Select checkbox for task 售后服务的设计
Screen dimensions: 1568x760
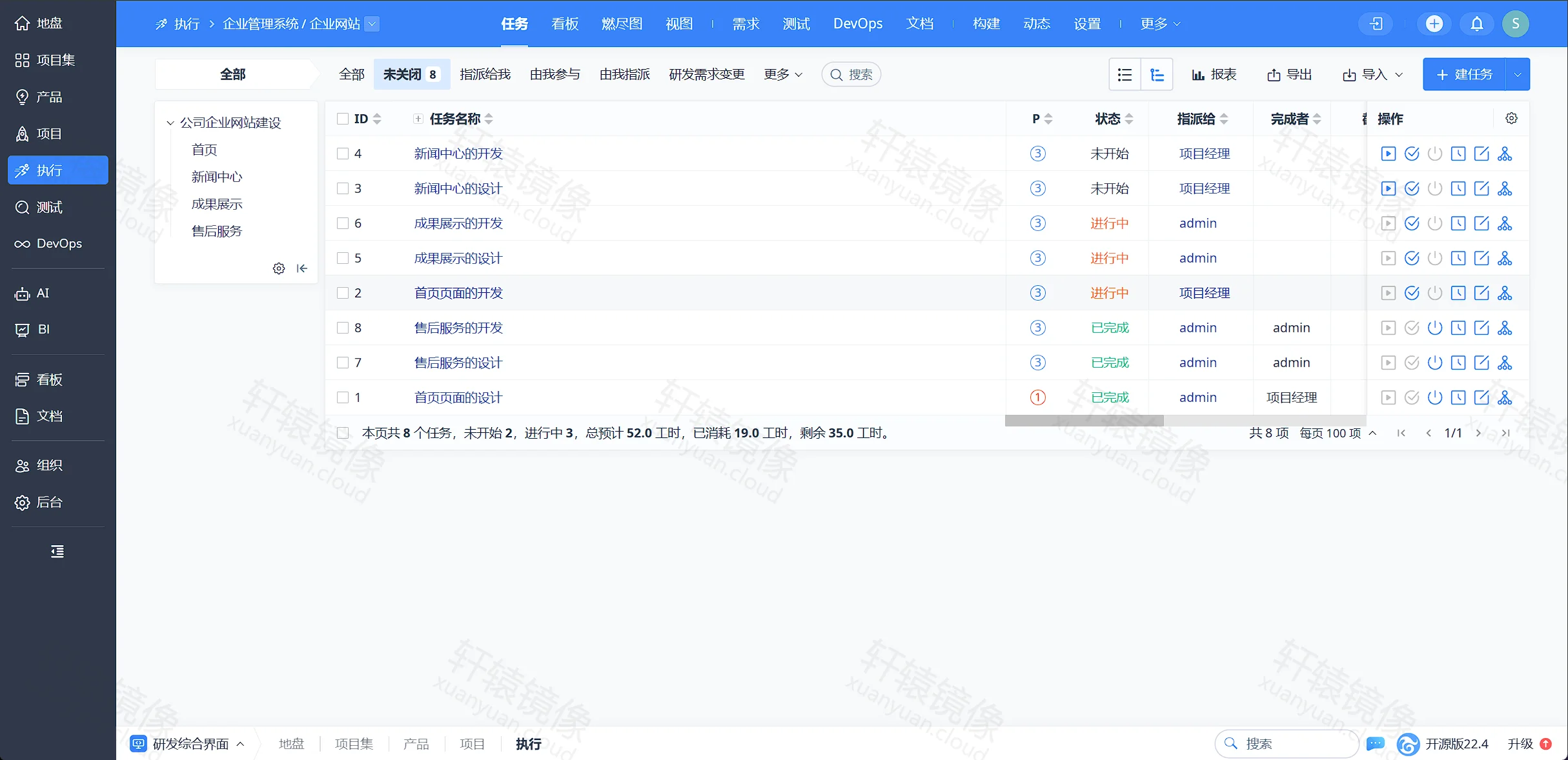tap(343, 363)
